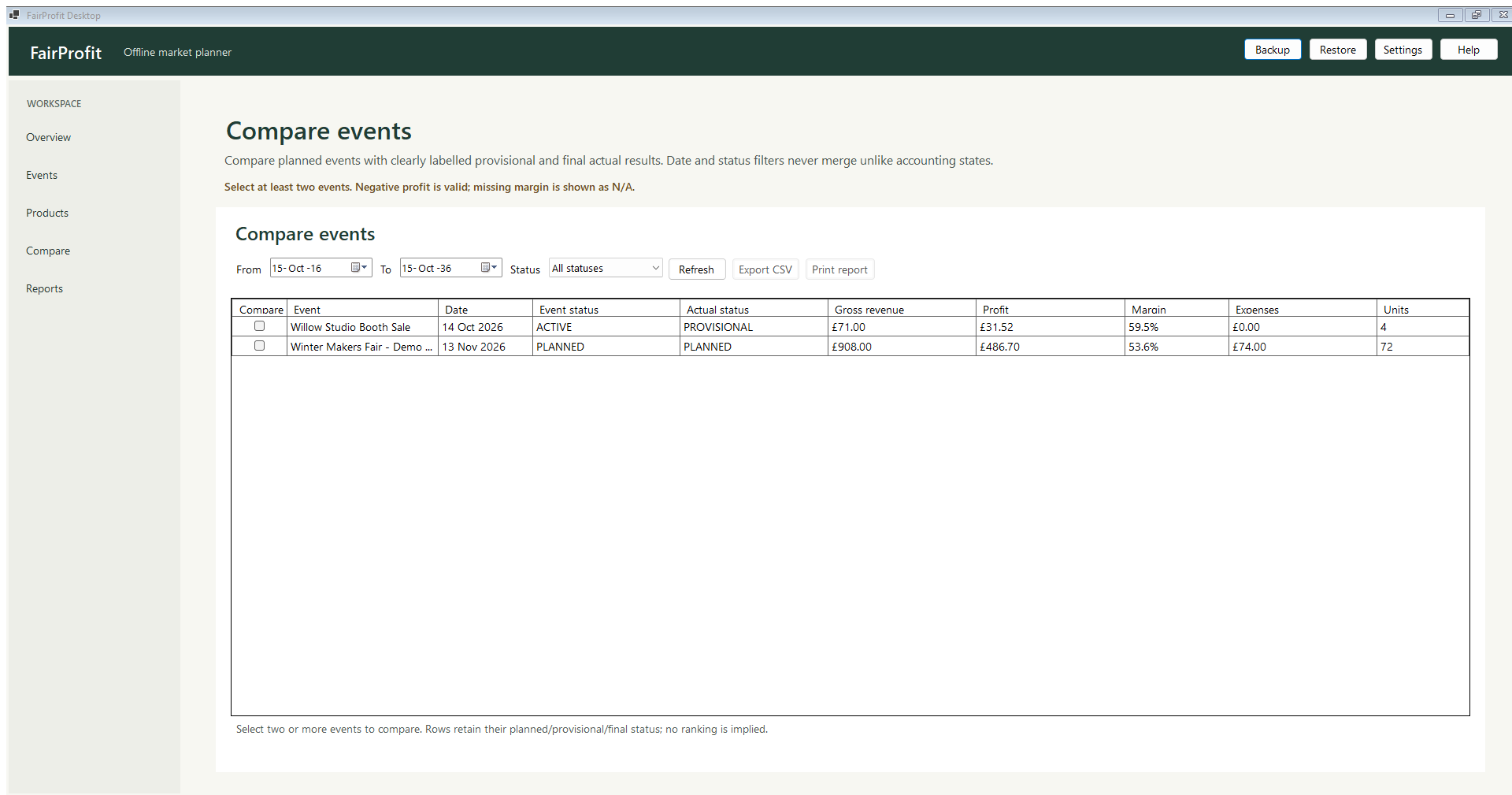This screenshot has width=1512, height=795.
Task: Click the £486.70 profit cell
Action: tap(1051, 347)
